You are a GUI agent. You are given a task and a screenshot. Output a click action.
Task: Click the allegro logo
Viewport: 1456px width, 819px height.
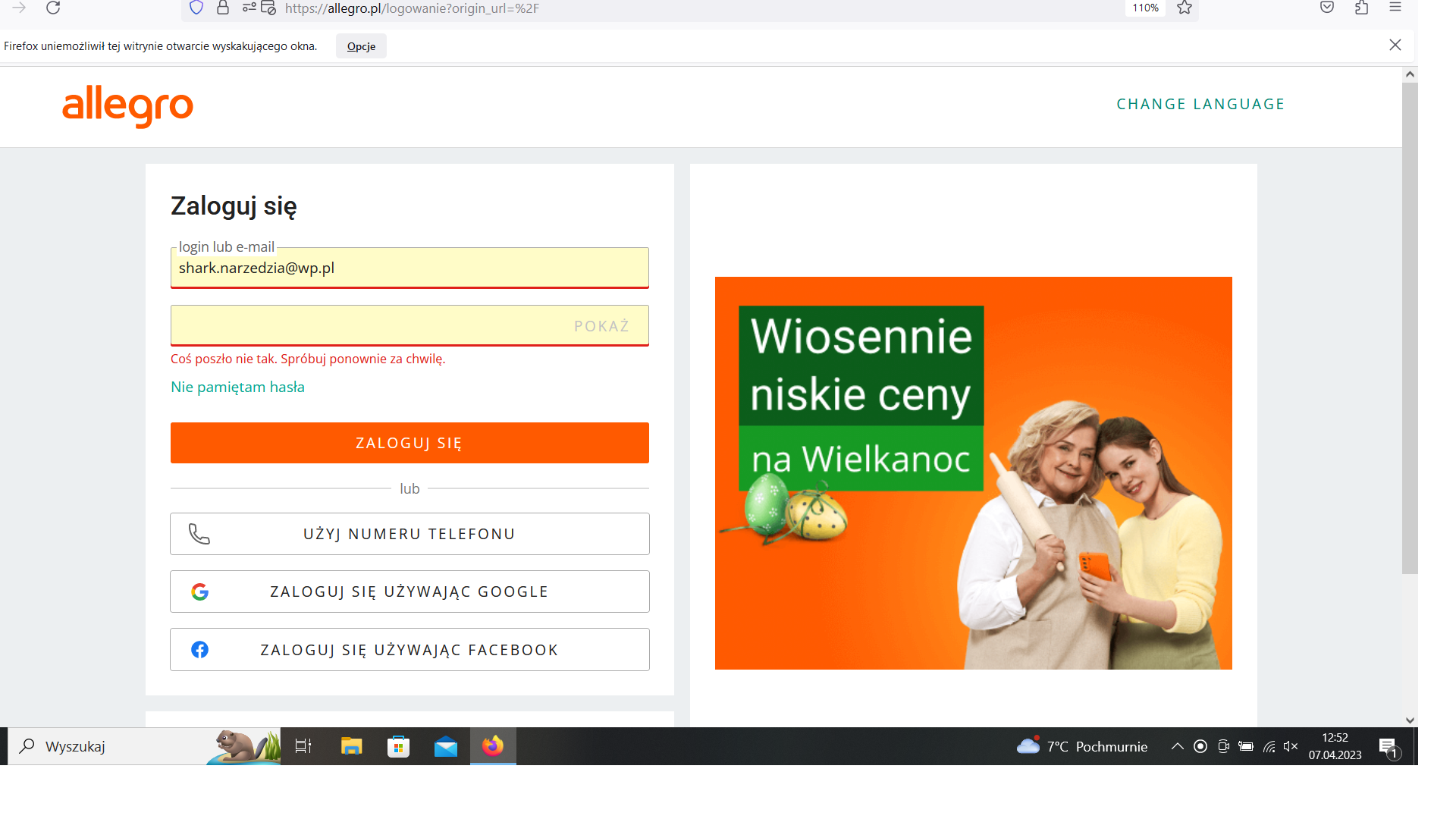pyautogui.click(x=127, y=106)
